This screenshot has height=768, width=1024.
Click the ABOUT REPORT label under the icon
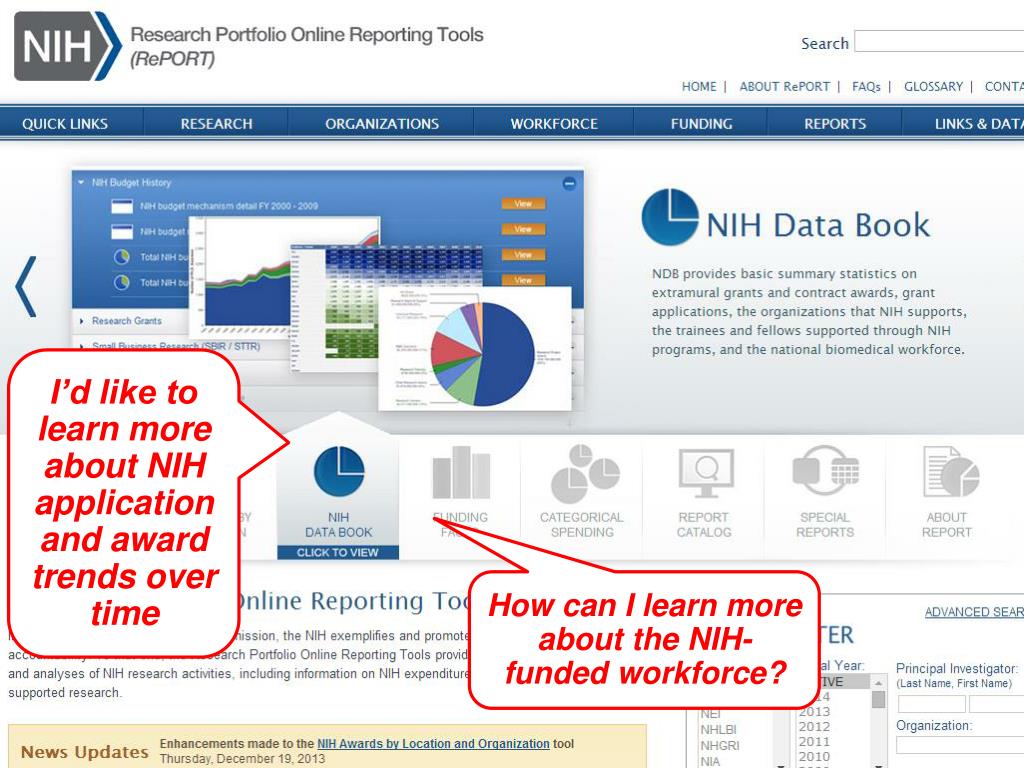[x=947, y=524]
